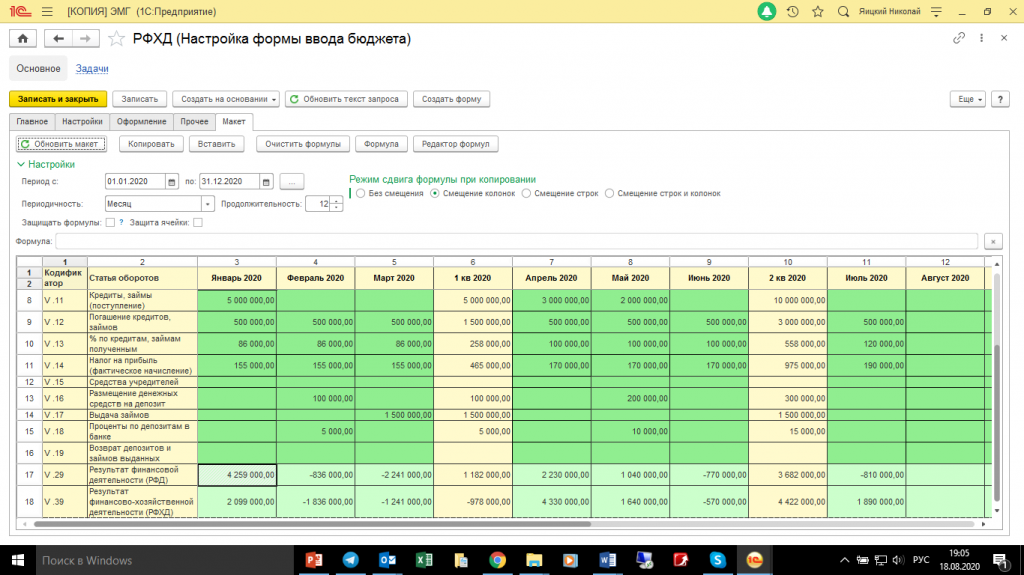Click 'Записать и закрыть' button
Screen dimensions: 1024x575
click(58, 99)
